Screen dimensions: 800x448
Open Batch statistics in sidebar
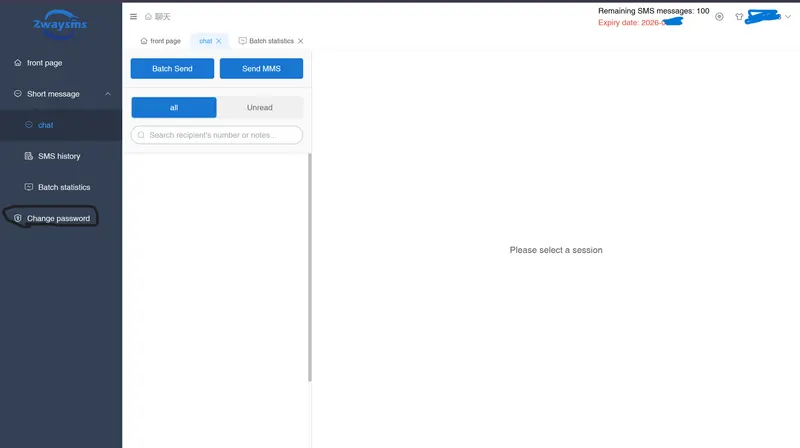[61, 187]
